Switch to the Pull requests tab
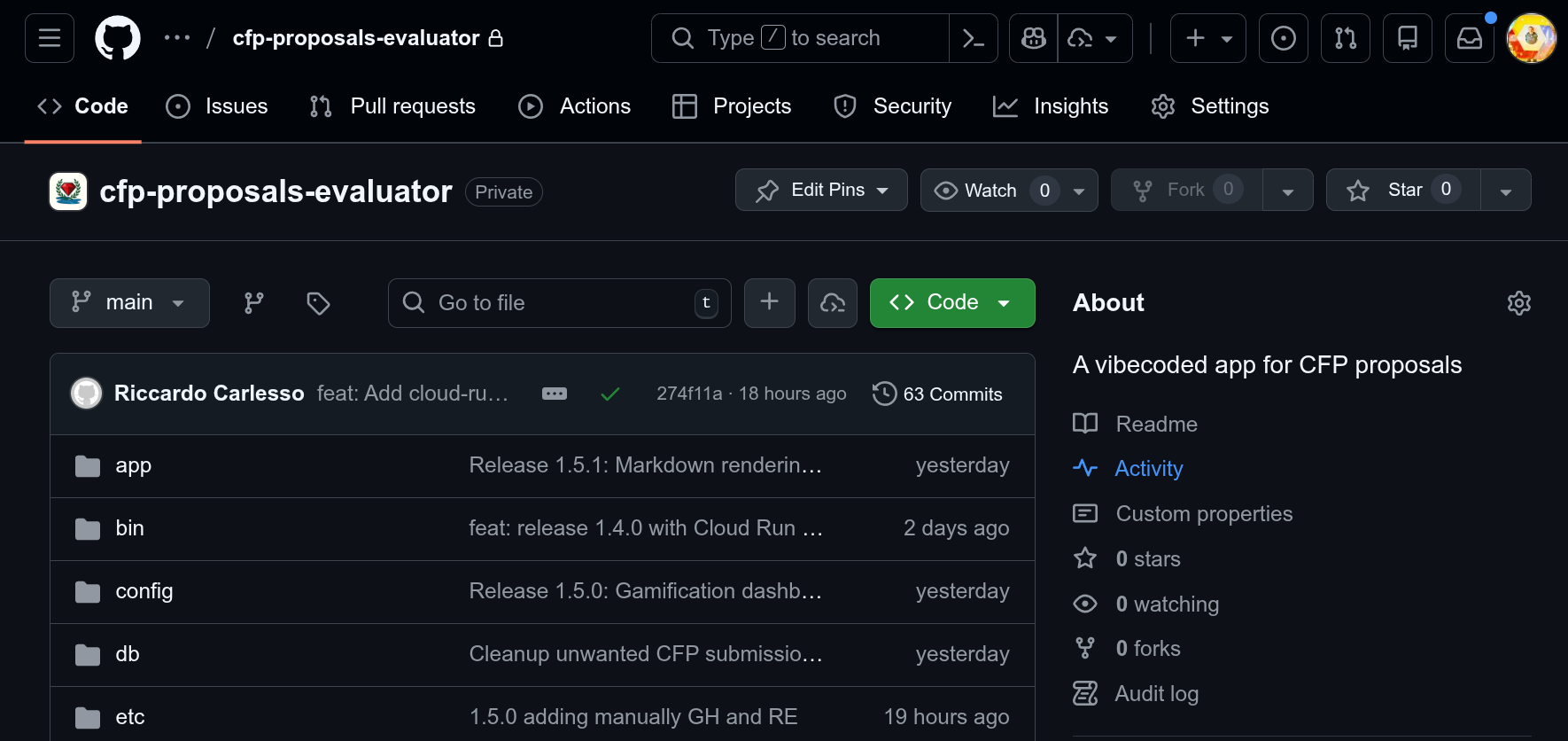Image resolution: width=1568 pixels, height=741 pixels. pos(392,106)
